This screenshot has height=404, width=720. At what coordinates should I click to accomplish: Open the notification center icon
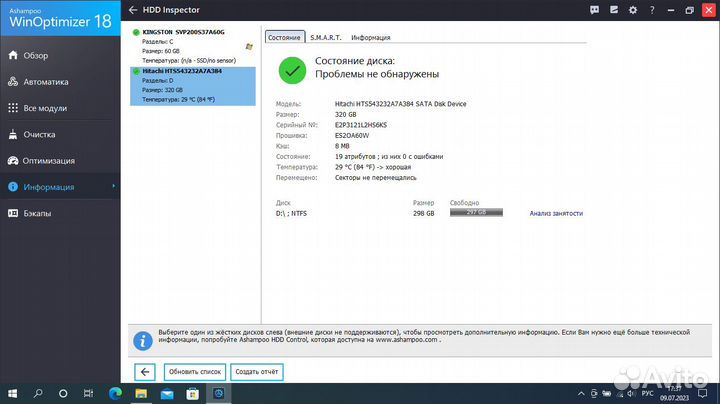pos(703,393)
